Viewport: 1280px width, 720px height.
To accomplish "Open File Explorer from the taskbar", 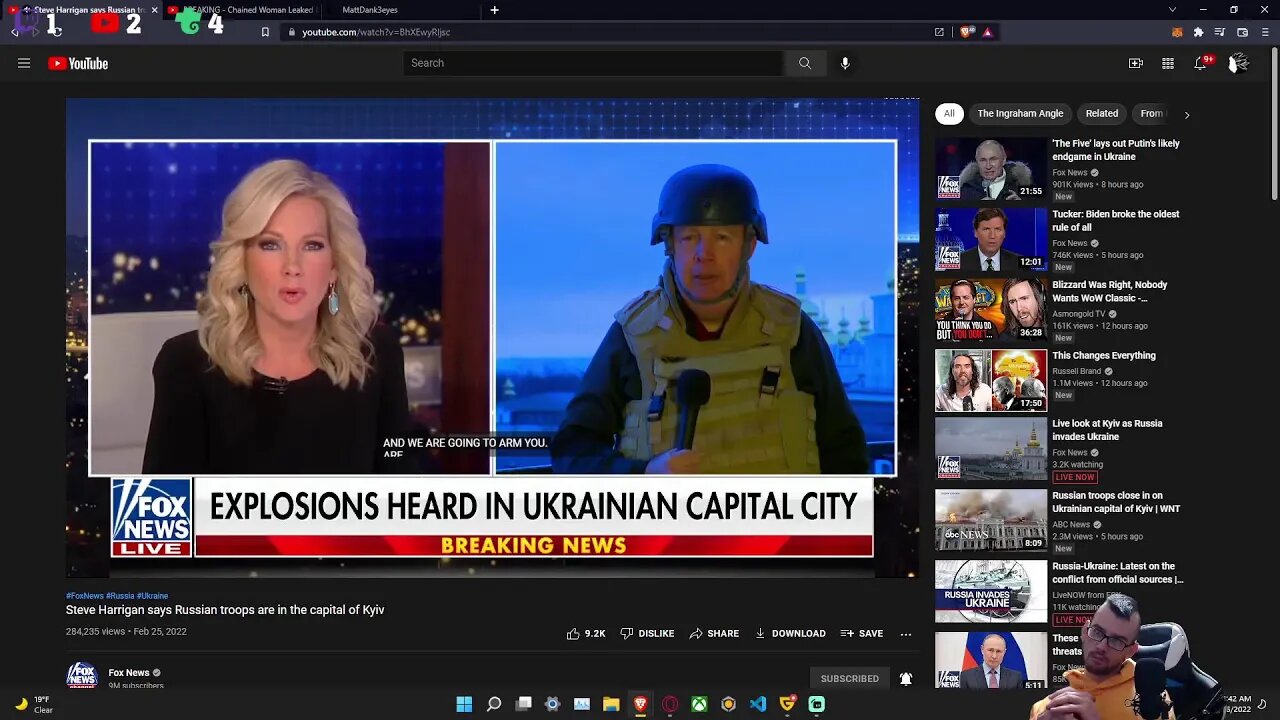I will [611, 704].
